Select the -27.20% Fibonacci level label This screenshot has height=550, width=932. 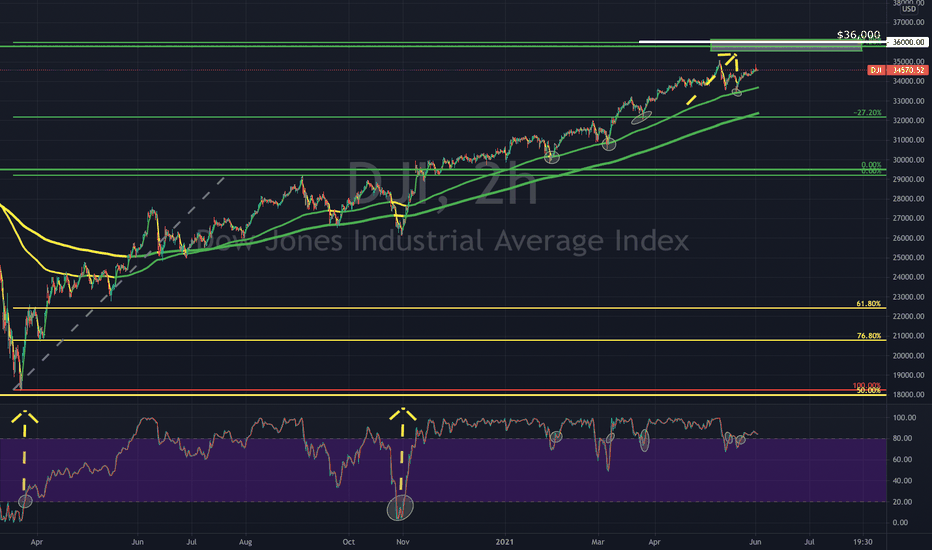point(867,112)
